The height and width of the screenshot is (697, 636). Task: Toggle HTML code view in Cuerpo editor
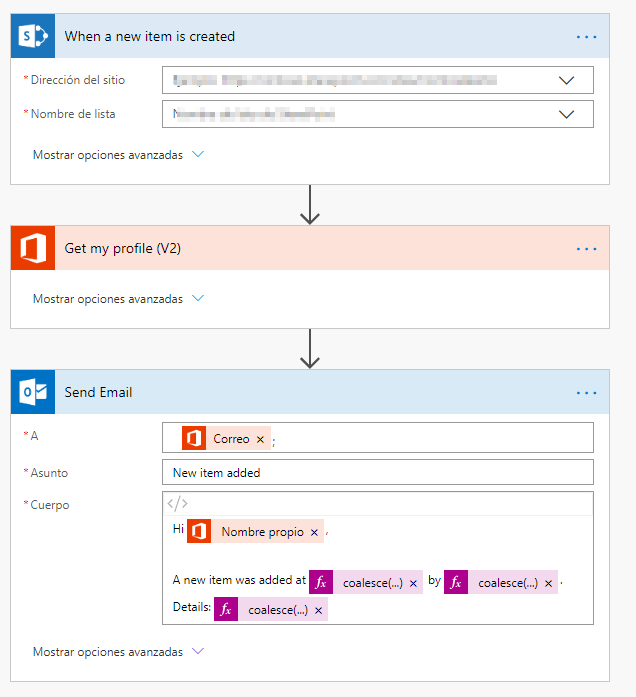[x=177, y=504]
